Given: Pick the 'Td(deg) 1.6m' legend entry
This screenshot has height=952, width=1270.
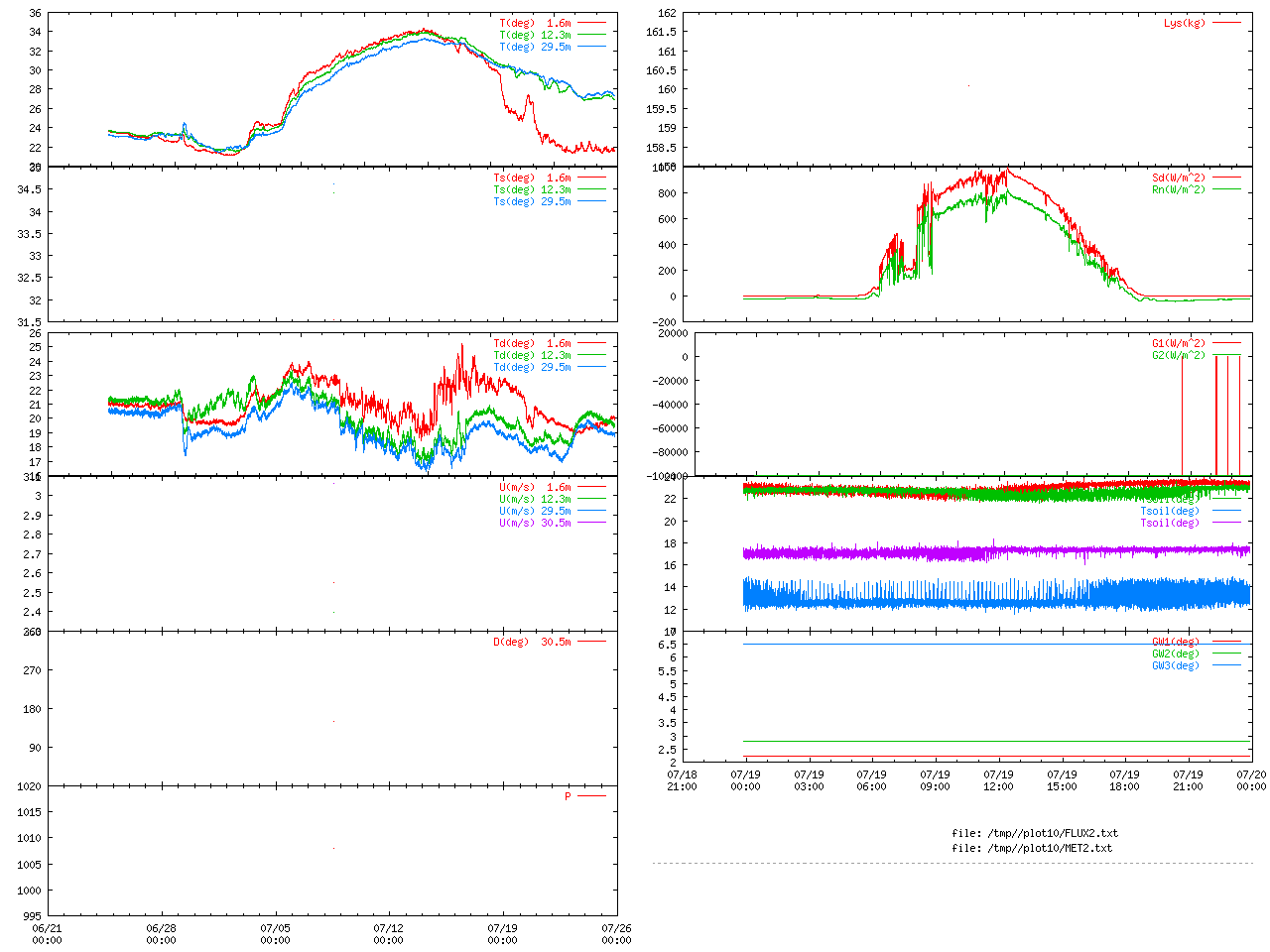Looking at the screenshot, I should [549, 343].
